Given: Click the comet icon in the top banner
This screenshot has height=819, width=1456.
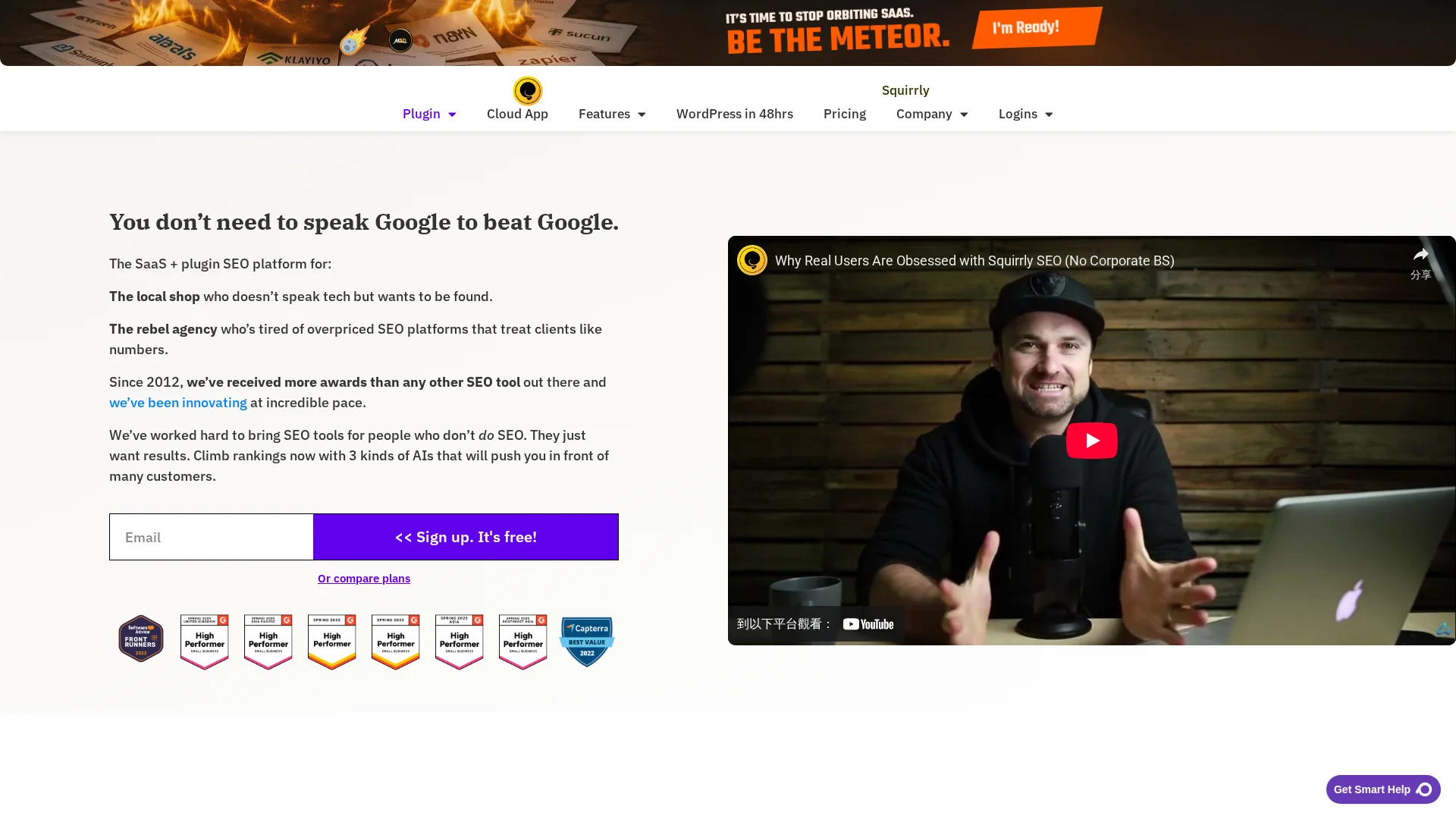Looking at the screenshot, I should [x=353, y=41].
